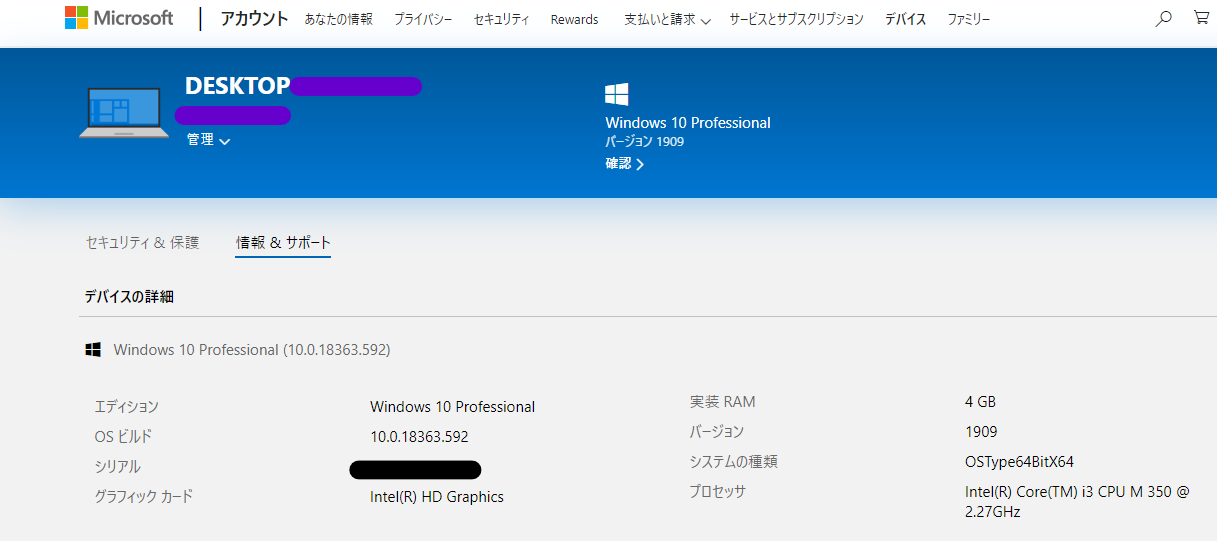Go to アカウント home link
The width and height of the screenshot is (1217, 541).
pyautogui.click(x=254, y=19)
